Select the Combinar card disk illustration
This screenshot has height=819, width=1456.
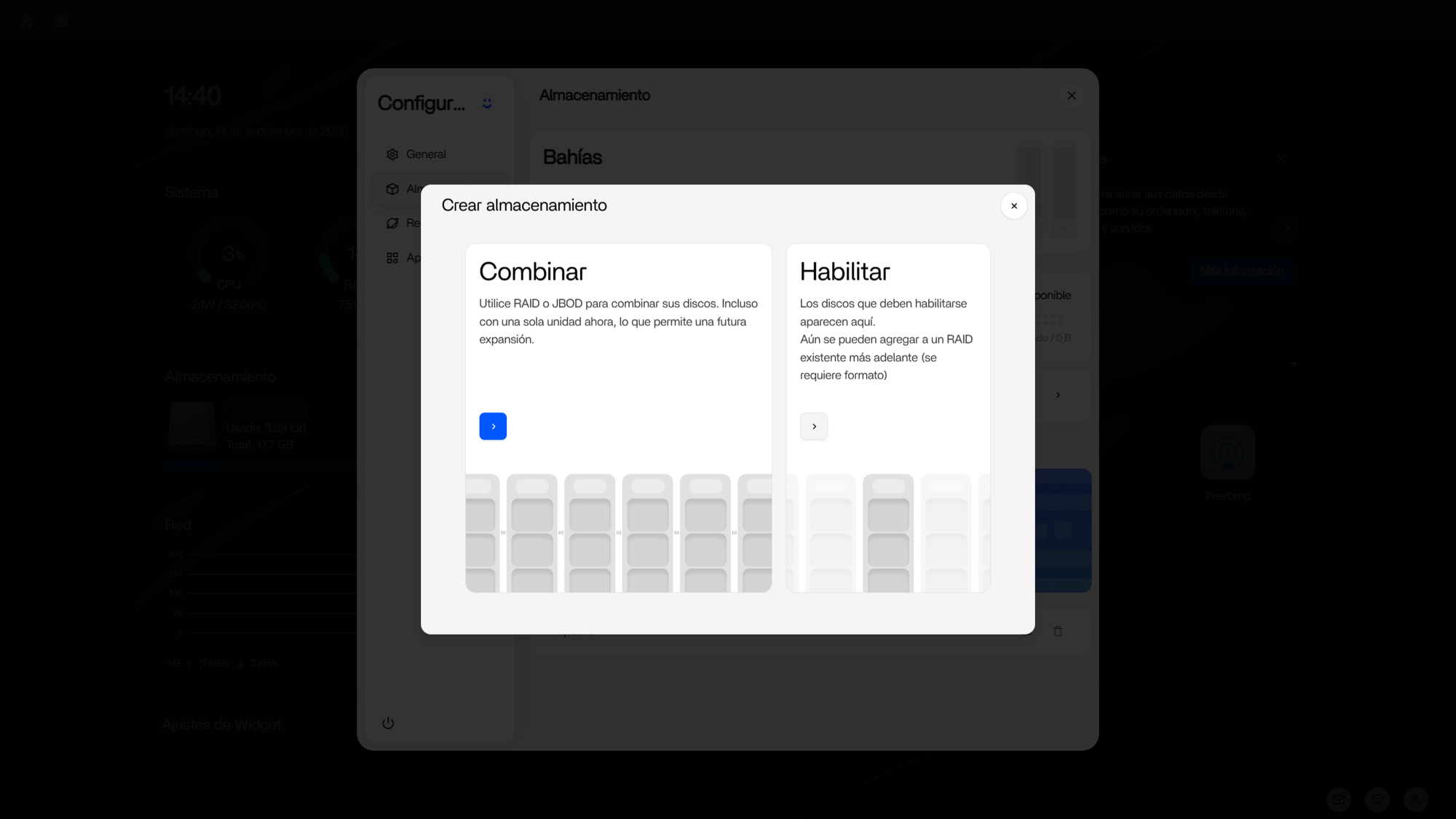pos(618,533)
